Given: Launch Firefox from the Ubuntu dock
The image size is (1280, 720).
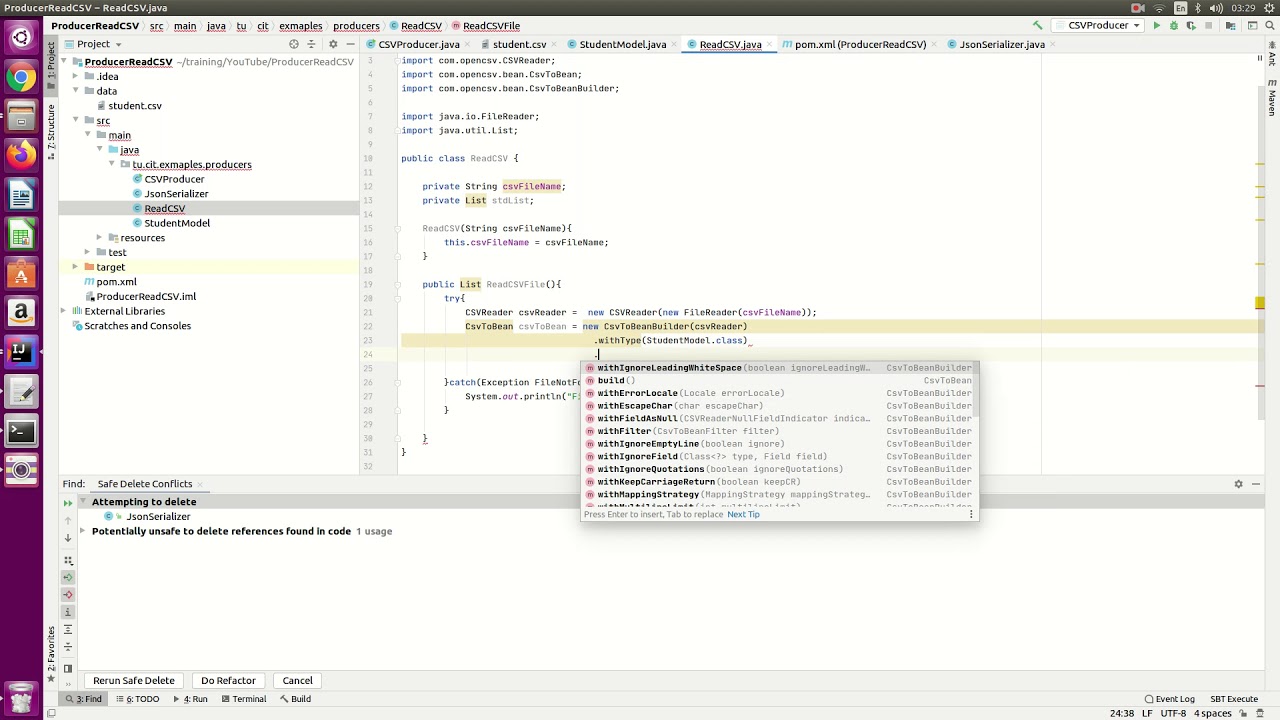Looking at the screenshot, I should coord(21,155).
